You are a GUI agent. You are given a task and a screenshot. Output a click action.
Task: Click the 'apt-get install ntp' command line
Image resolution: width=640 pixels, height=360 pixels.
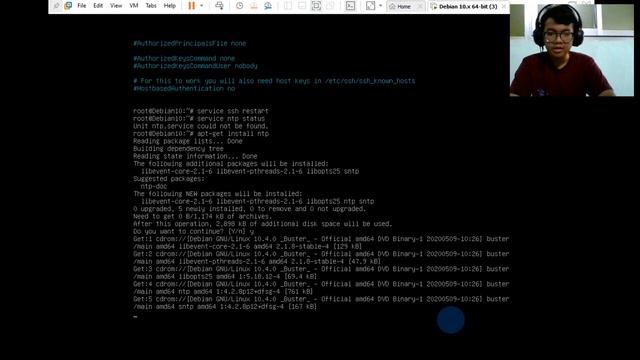click(201, 133)
